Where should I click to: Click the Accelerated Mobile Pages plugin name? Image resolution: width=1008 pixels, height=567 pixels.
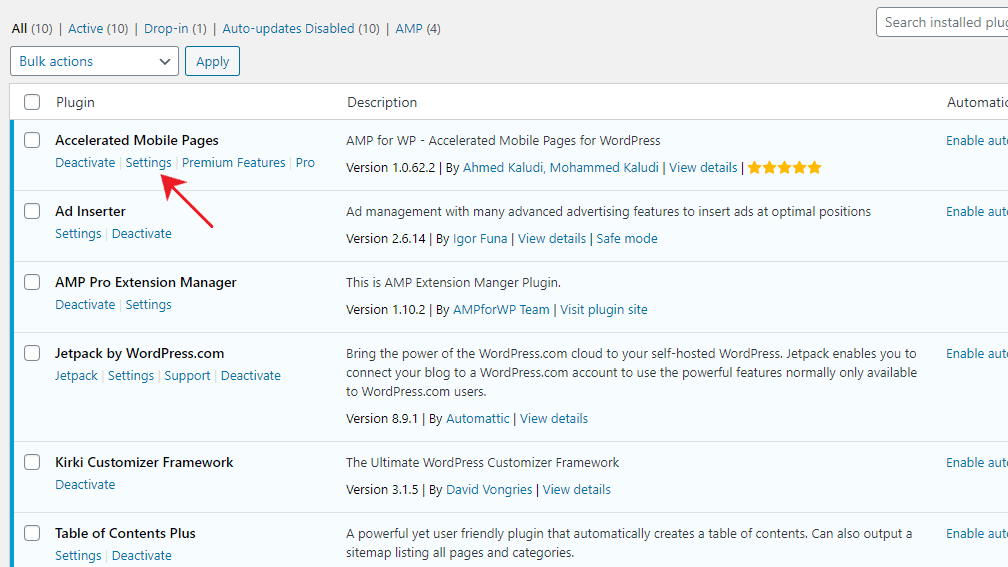pos(137,140)
